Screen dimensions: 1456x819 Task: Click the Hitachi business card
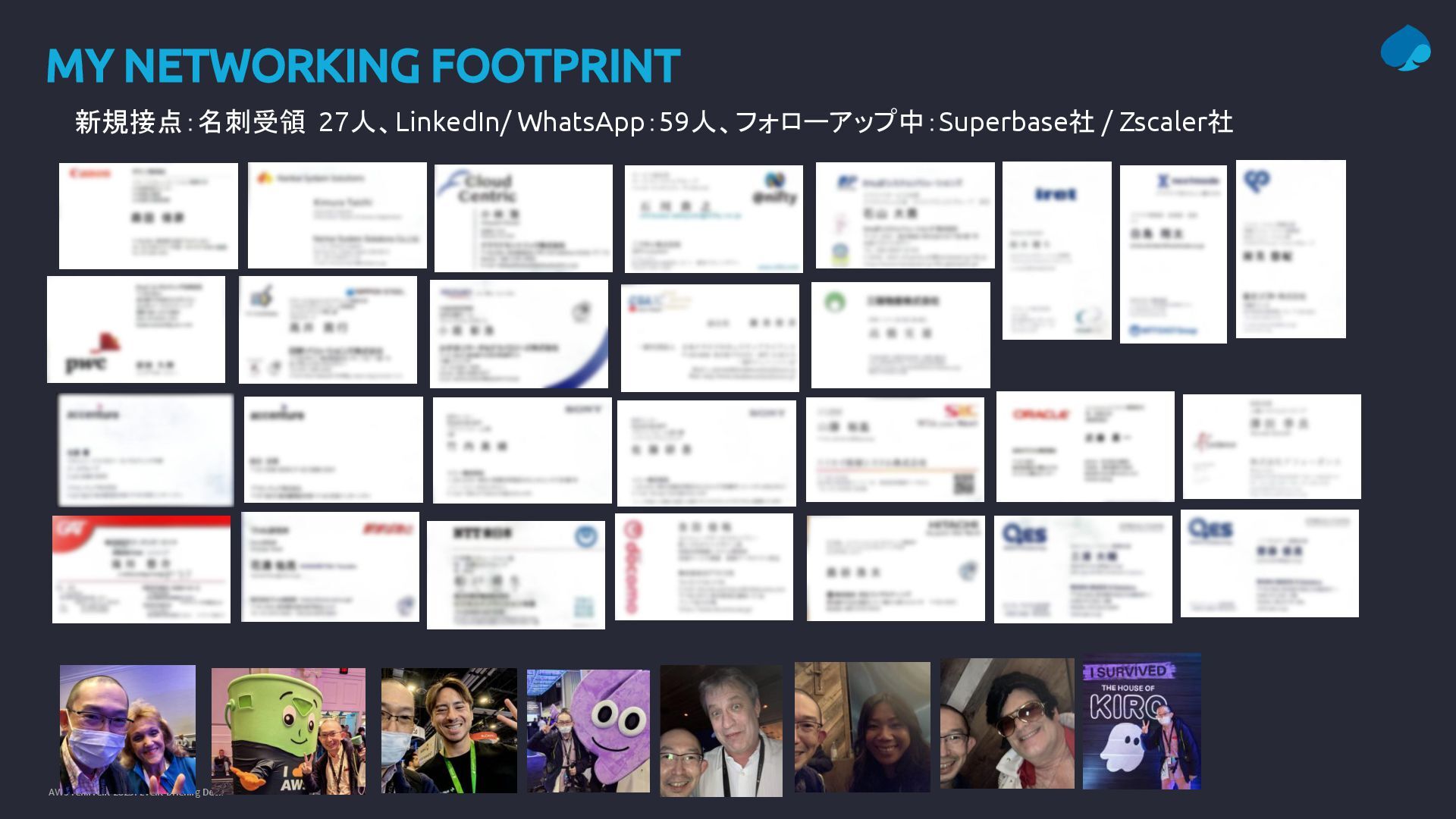(x=895, y=568)
